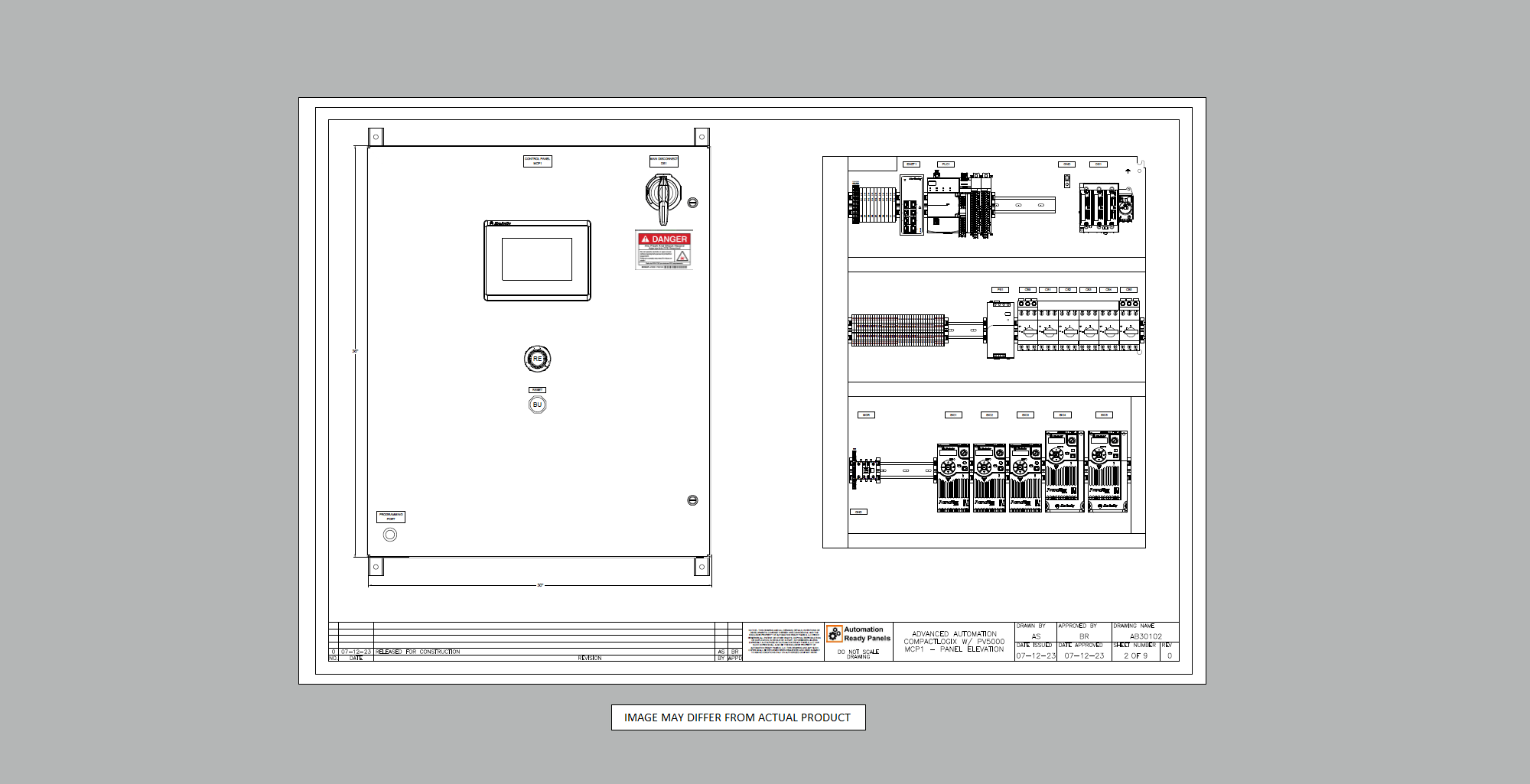This screenshot has width=1530, height=784.
Task: Click the rightmost variable frequency drive
Action: coord(1107,472)
